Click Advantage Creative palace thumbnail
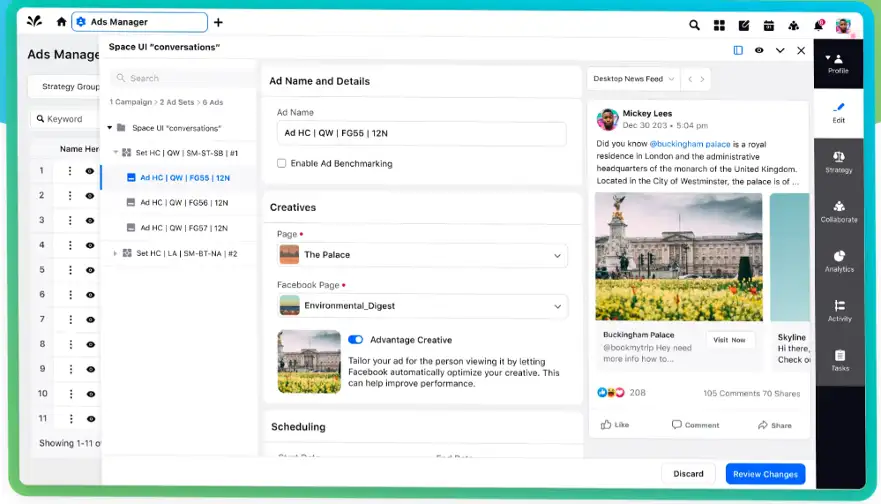This screenshot has width=882, height=504. (309, 361)
